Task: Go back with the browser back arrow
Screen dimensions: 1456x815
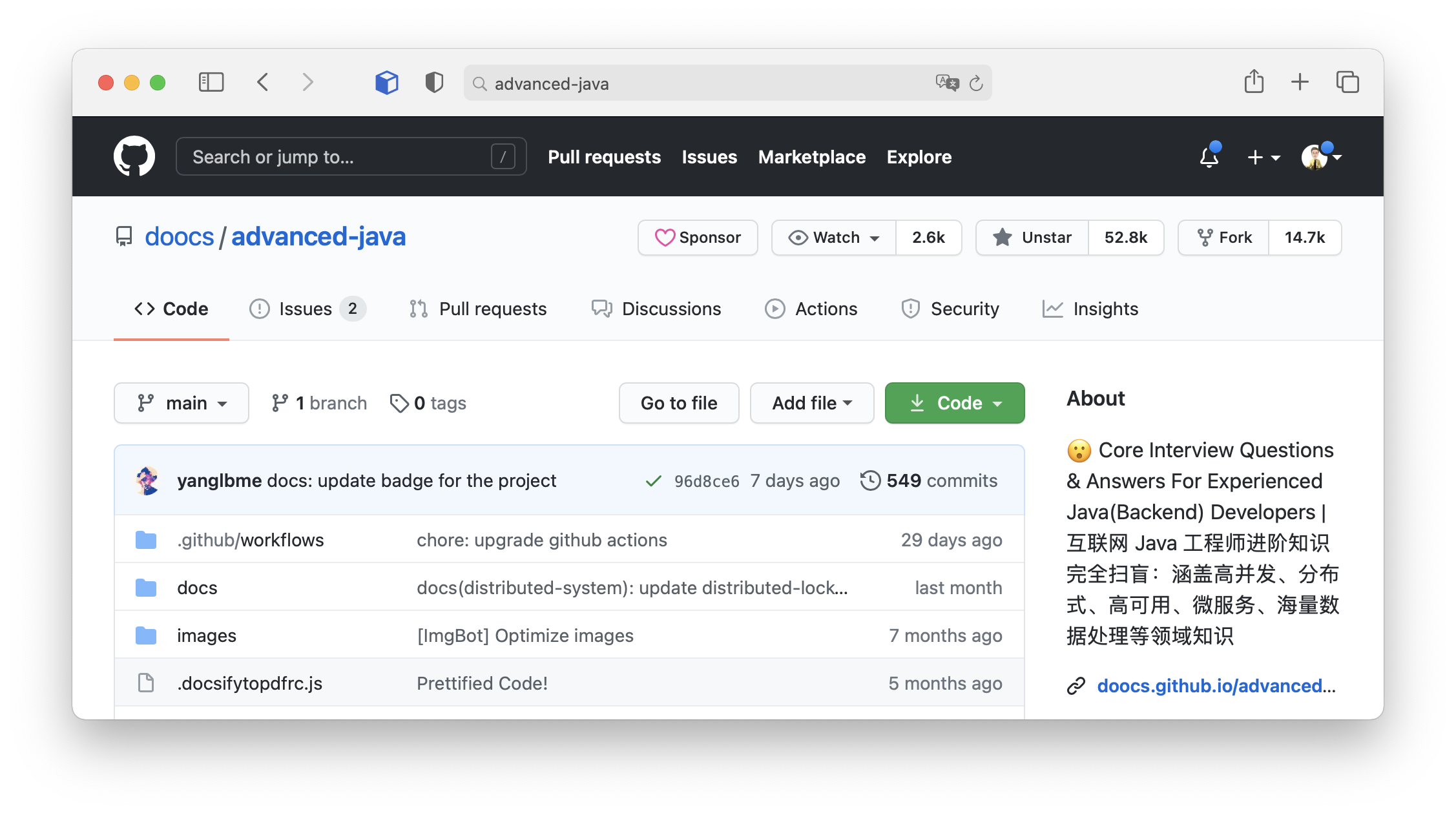Action: pyautogui.click(x=262, y=82)
